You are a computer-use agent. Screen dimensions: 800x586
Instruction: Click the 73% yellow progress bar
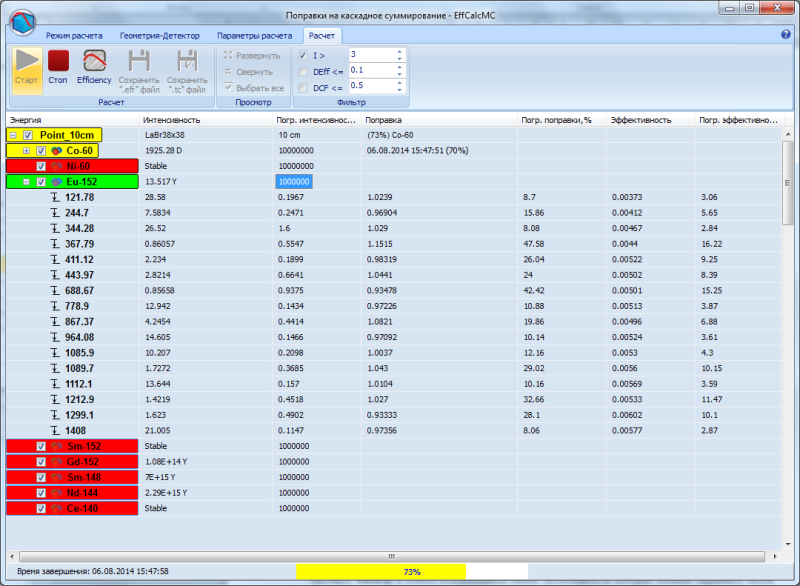click(x=380, y=571)
